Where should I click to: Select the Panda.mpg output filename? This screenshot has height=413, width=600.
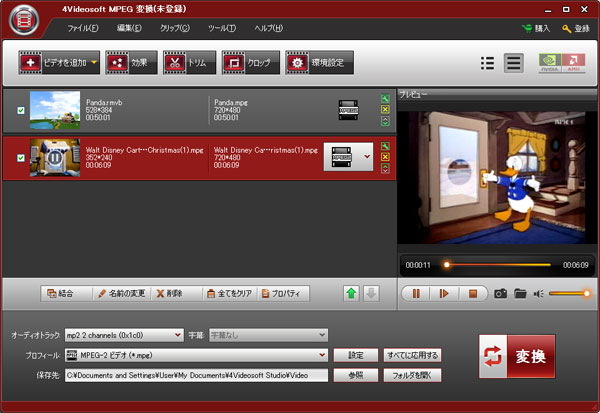coord(231,103)
